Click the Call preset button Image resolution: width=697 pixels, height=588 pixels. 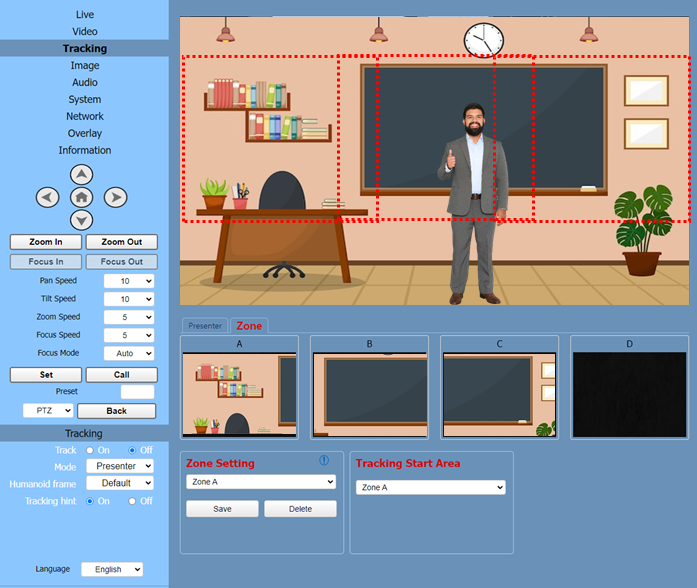click(122, 375)
